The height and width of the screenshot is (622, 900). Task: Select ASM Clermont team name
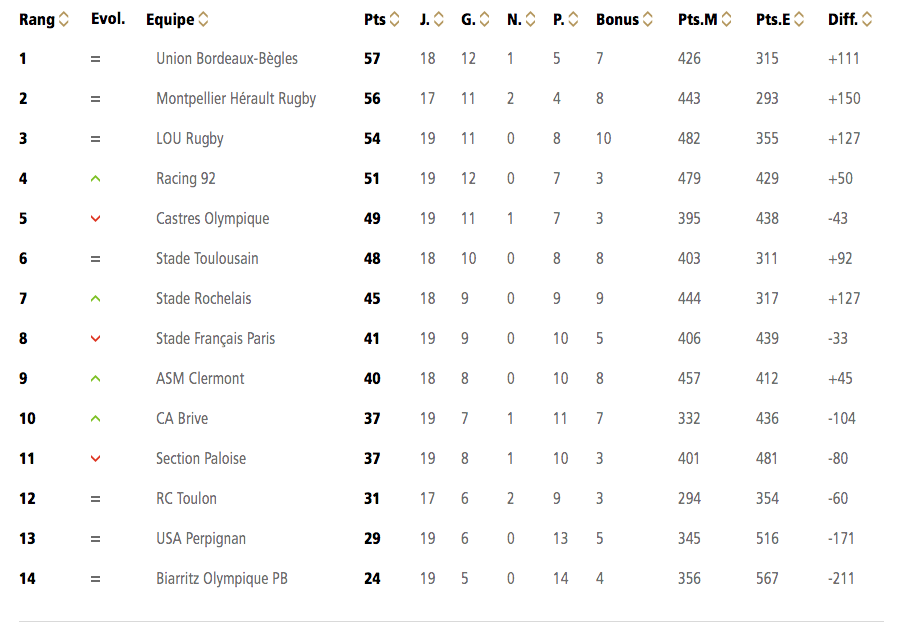tap(200, 378)
